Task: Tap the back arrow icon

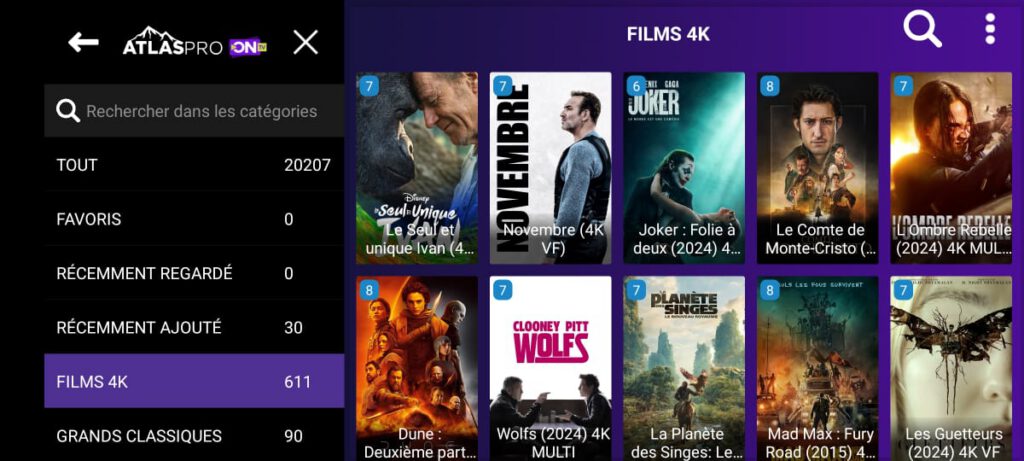Action: click(84, 43)
